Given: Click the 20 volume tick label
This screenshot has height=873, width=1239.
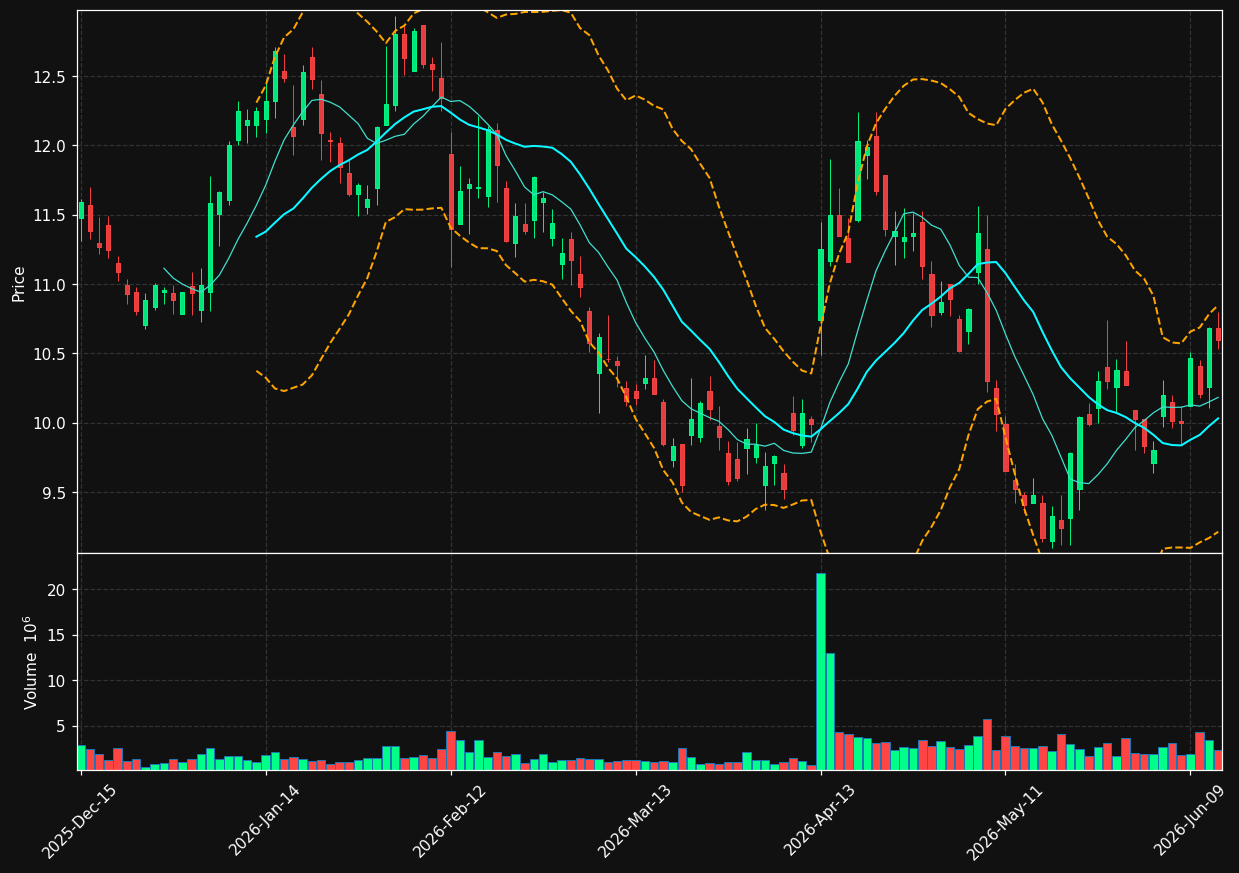Looking at the screenshot, I should [x=59, y=590].
